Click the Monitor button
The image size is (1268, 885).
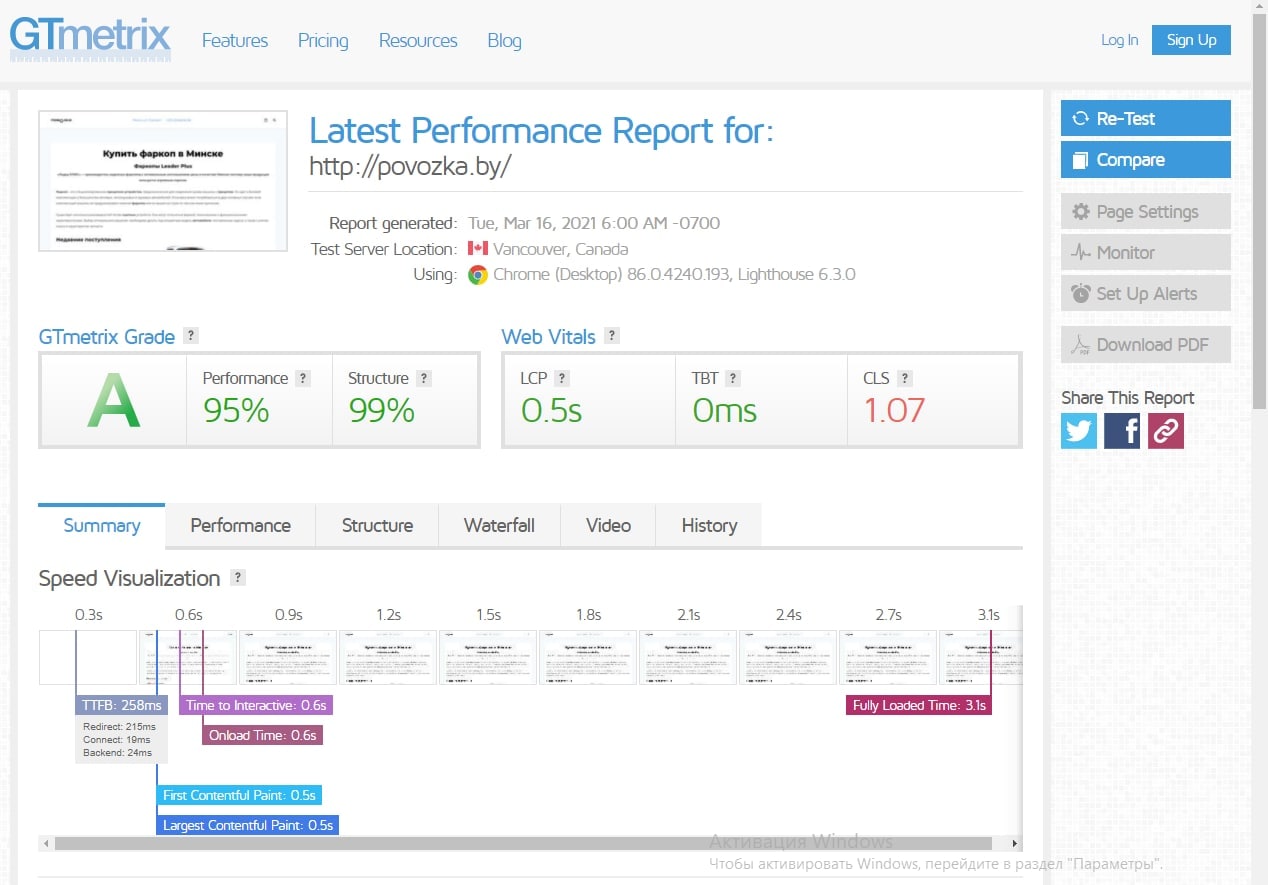click(1146, 252)
